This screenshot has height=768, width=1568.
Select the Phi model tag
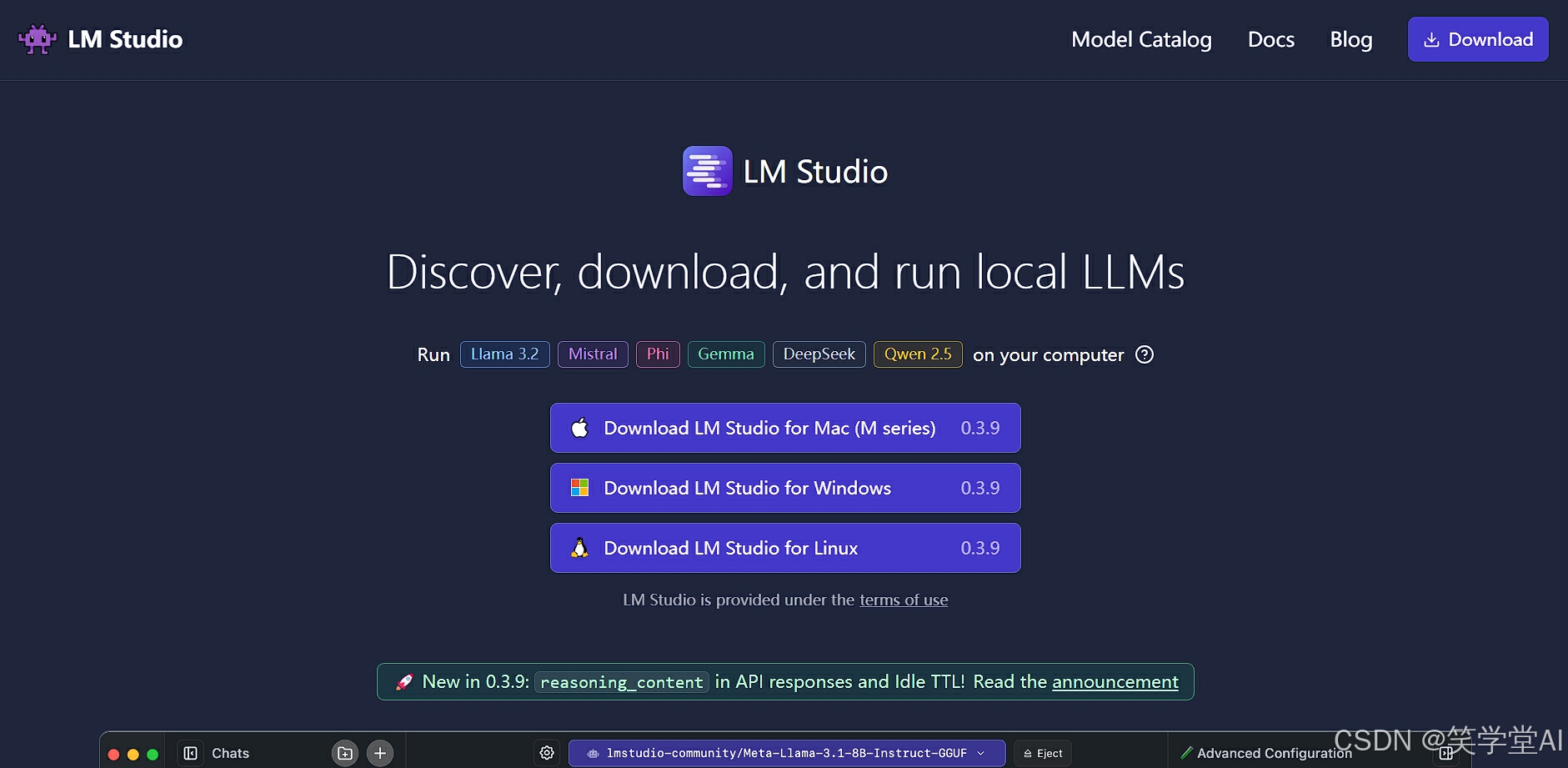click(x=658, y=354)
